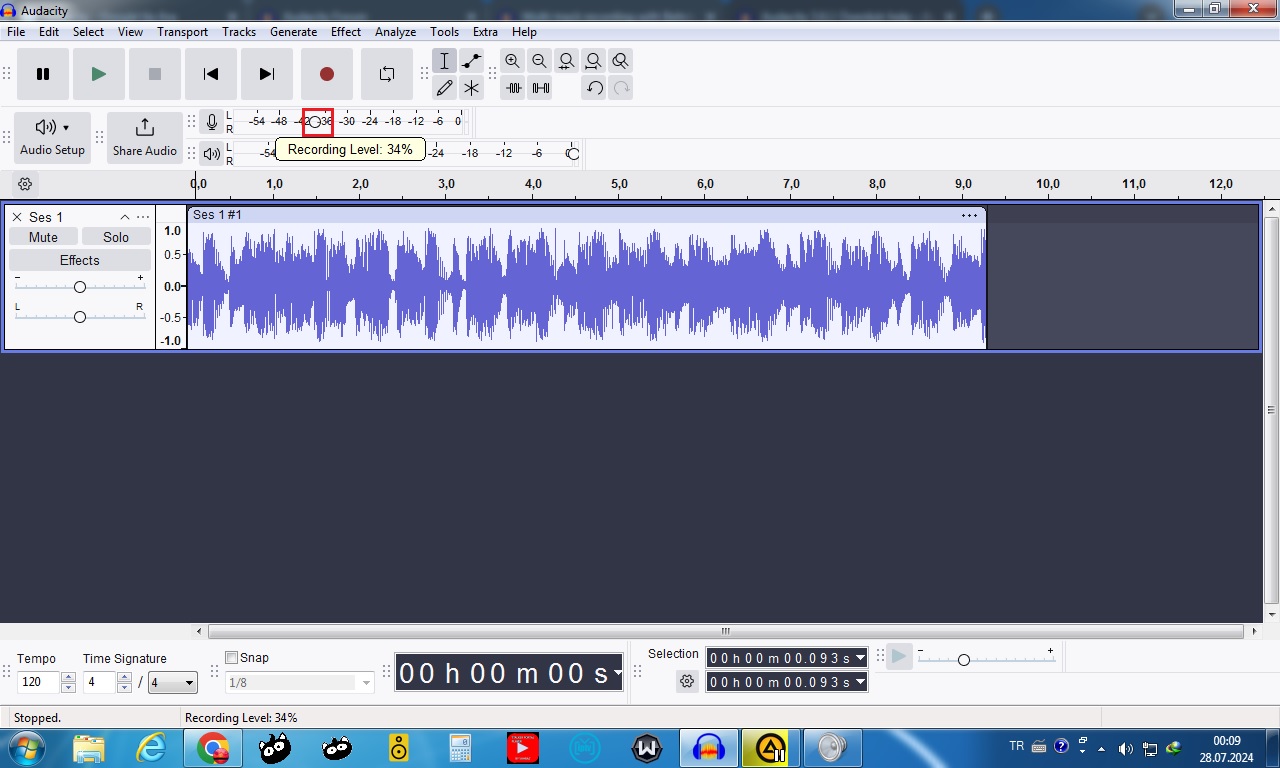Screen dimensions: 1280x768
Task: Open the File menu
Action: tap(16, 32)
